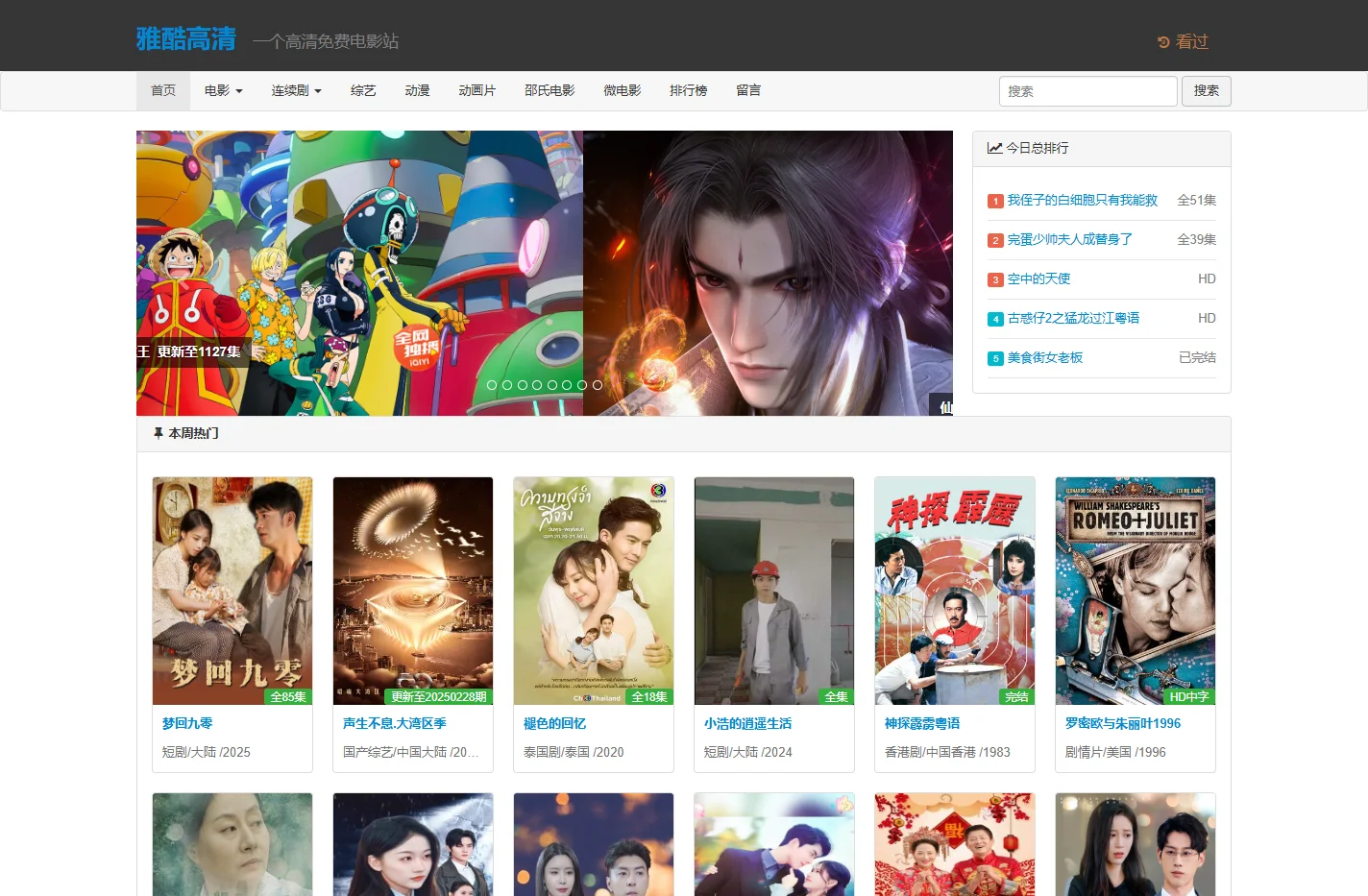
Task: Open the 动漫 category
Action: pos(417,90)
